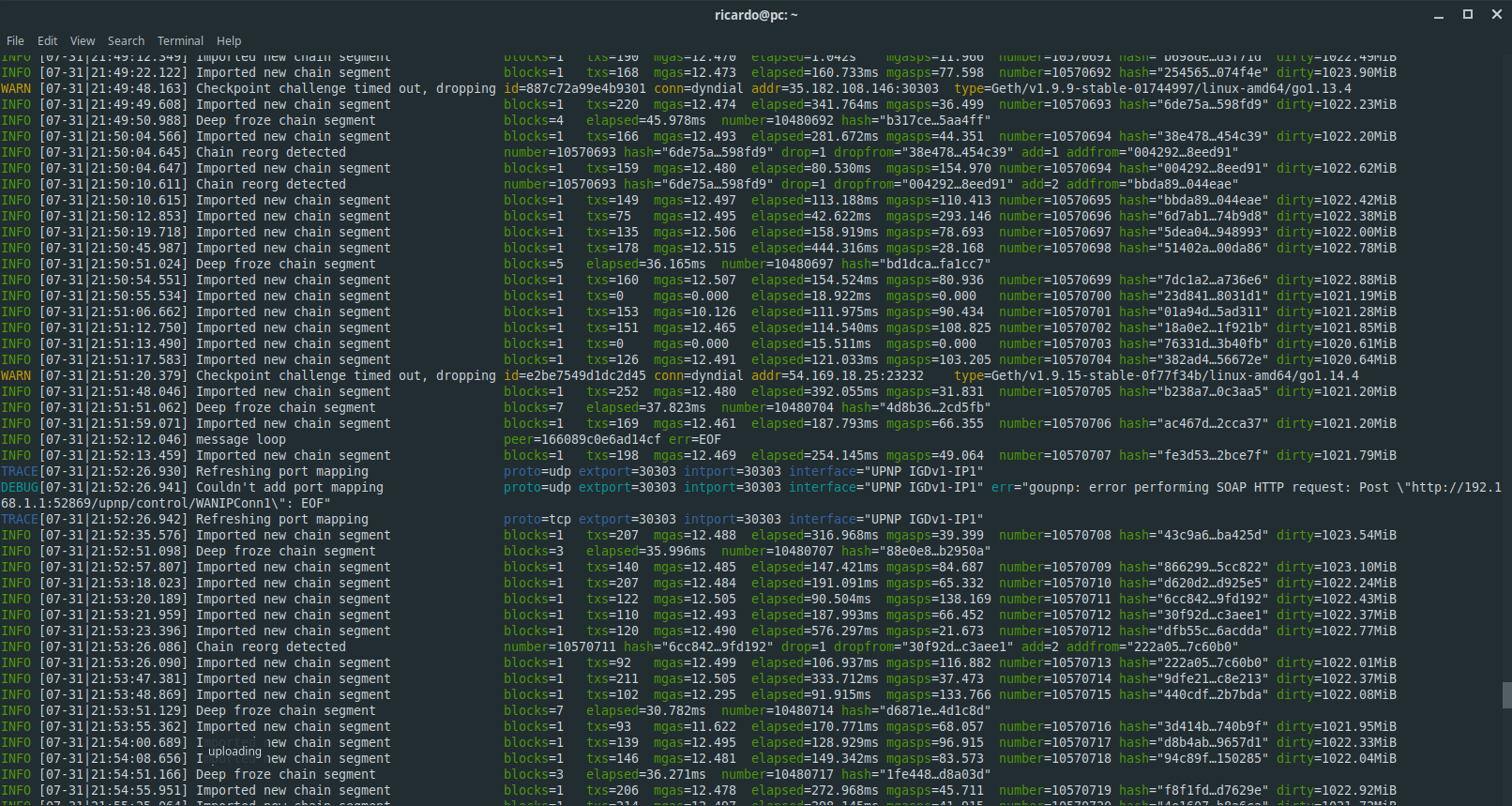This screenshot has width=1512, height=806.
Task: Click hash="d6871e…4d1c8d" value
Action: click(916, 710)
